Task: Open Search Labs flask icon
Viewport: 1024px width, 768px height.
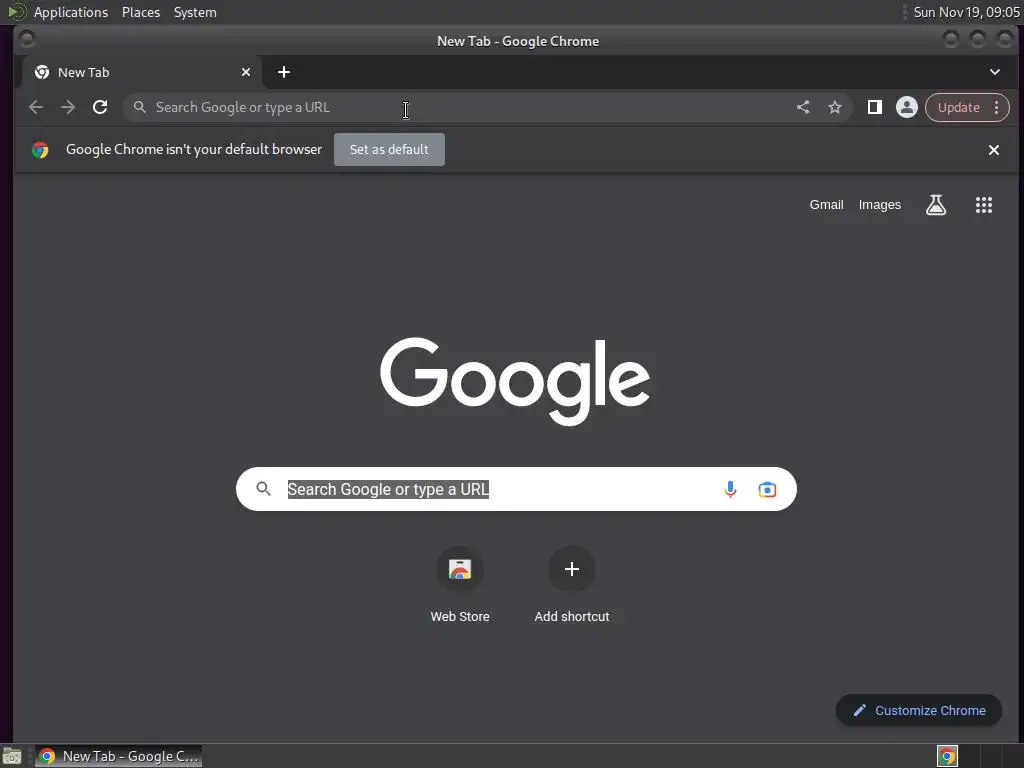Action: coord(936,205)
